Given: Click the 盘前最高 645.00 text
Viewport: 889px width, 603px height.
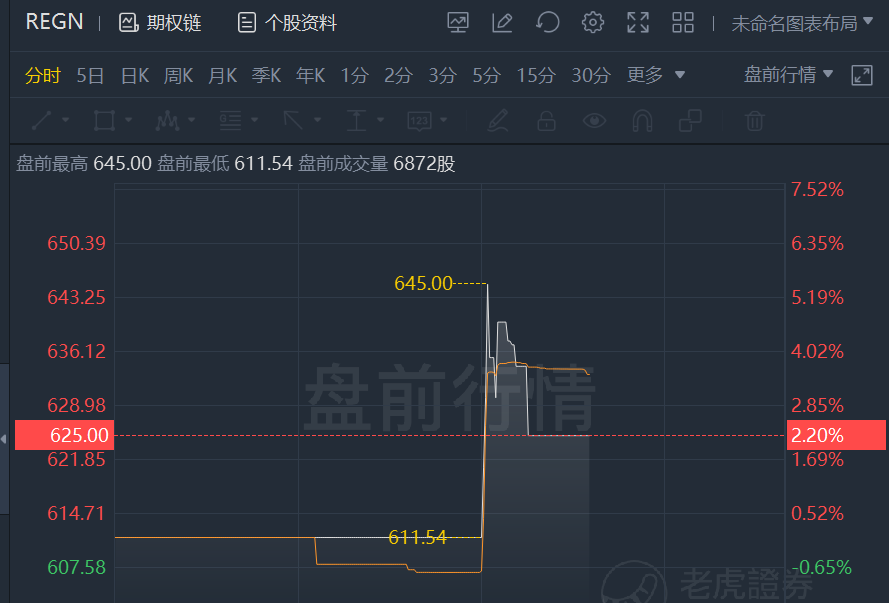Looking at the screenshot, I should coord(84,164).
